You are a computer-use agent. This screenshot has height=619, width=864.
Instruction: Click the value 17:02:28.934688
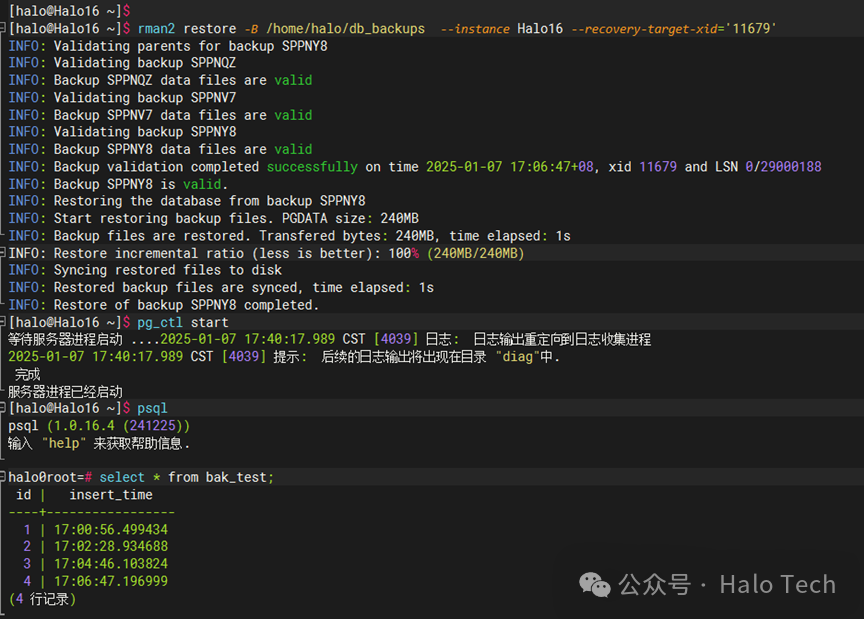(111, 546)
